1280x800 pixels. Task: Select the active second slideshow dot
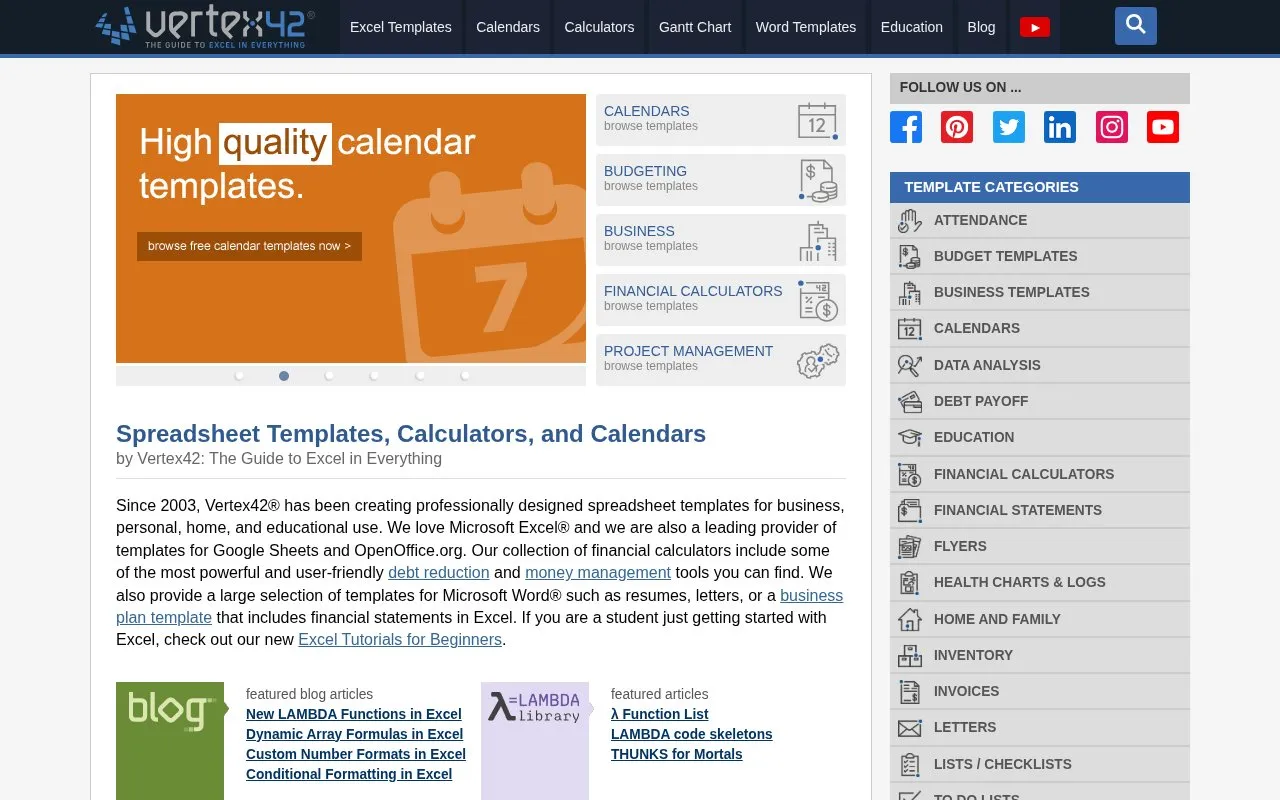[284, 376]
